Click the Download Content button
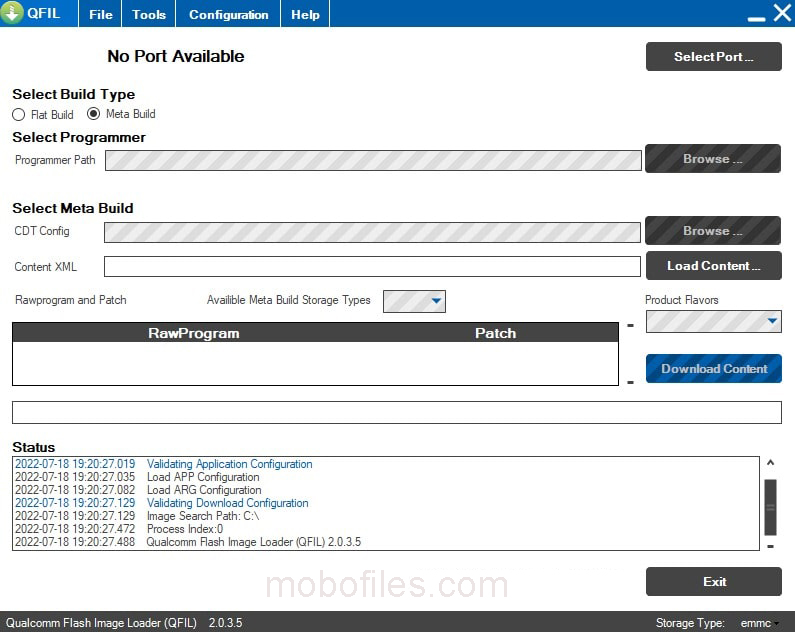The height and width of the screenshot is (632, 795). (x=713, y=368)
